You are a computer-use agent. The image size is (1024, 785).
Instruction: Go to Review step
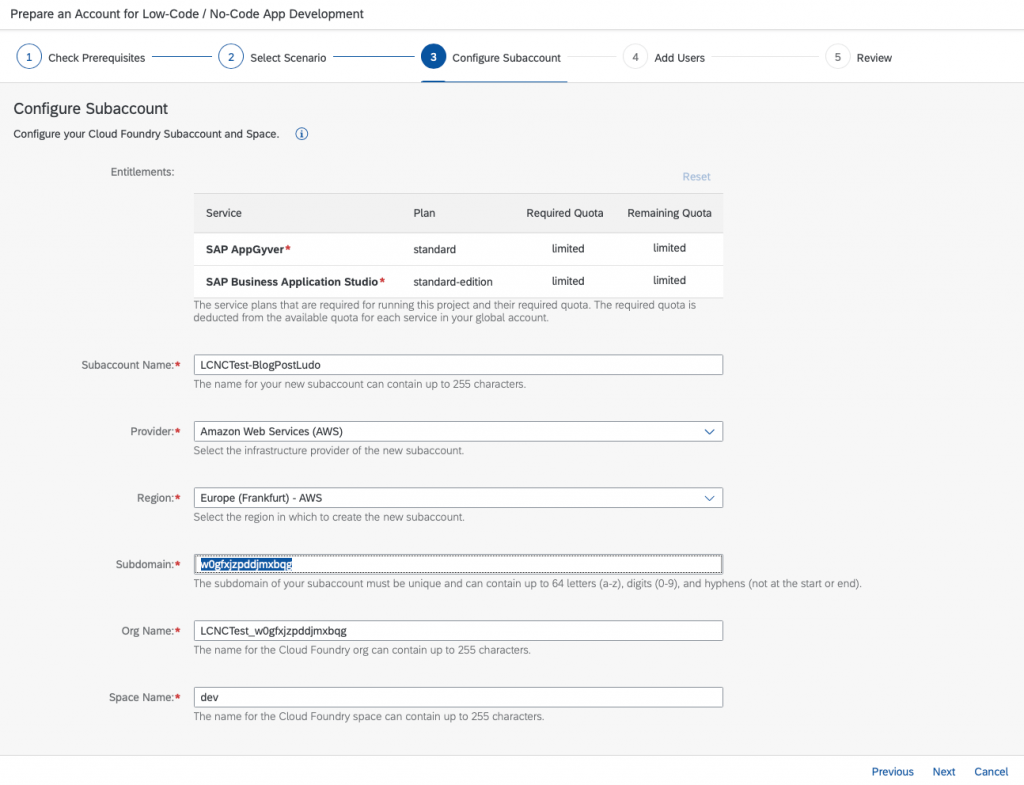pos(874,58)
